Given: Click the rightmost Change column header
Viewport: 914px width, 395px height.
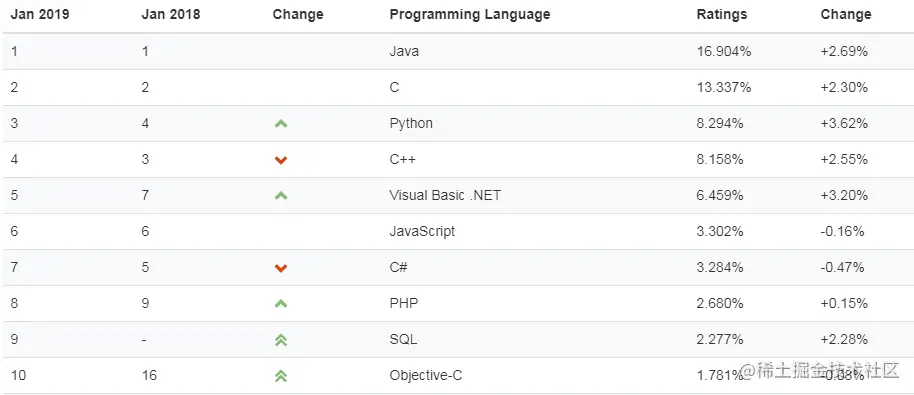Looking at the screenshot, I should [x=846, y=15].
